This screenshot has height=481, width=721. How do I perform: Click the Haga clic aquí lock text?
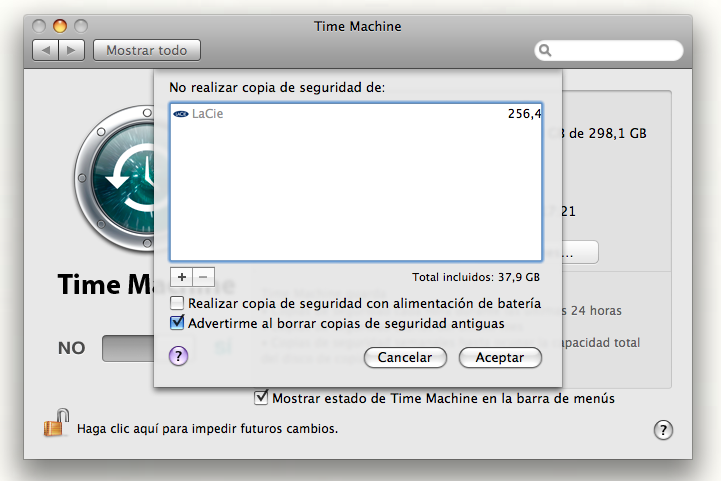point(207,429)
